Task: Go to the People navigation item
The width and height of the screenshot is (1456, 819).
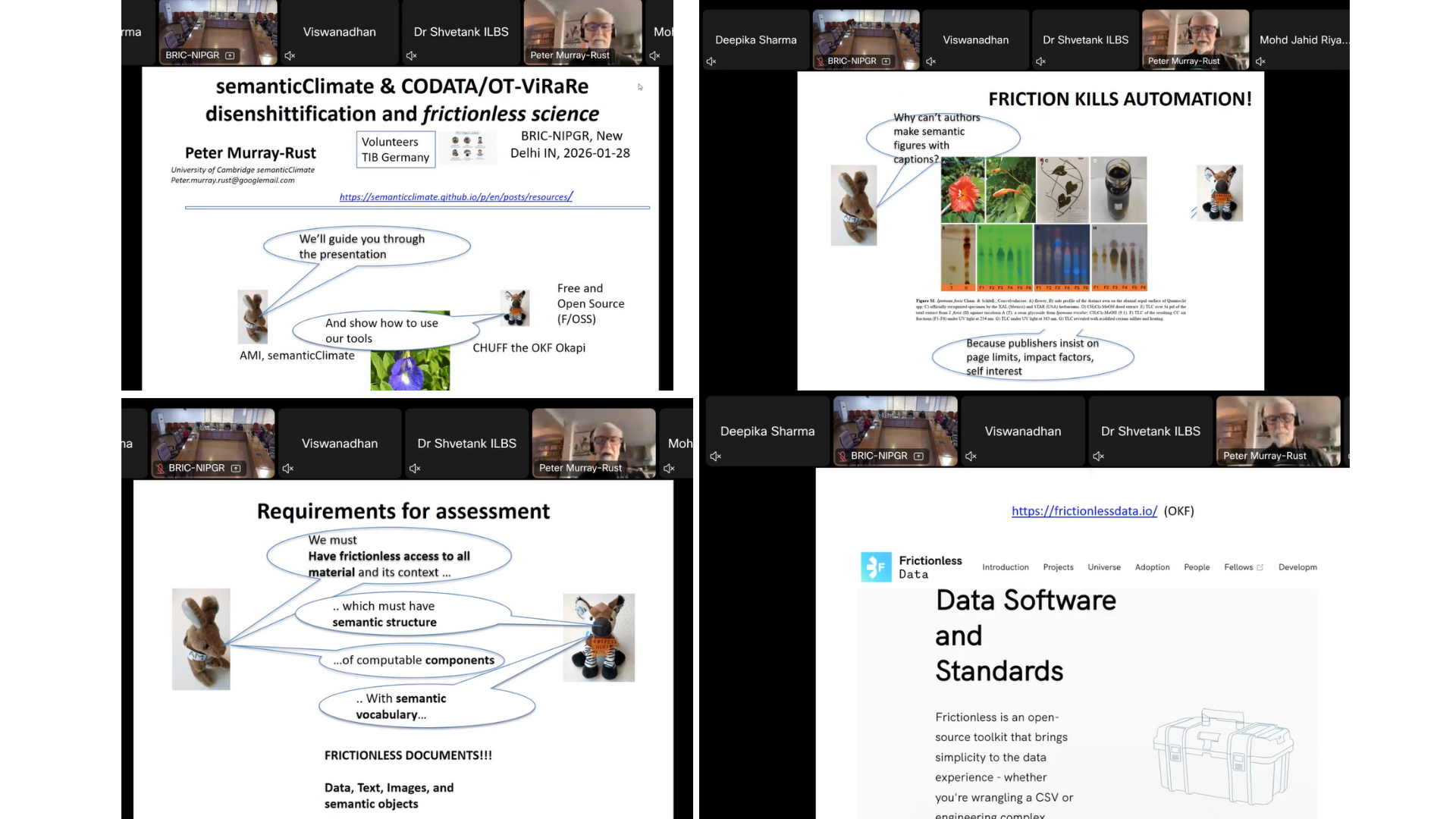Action: [1197, 567]
